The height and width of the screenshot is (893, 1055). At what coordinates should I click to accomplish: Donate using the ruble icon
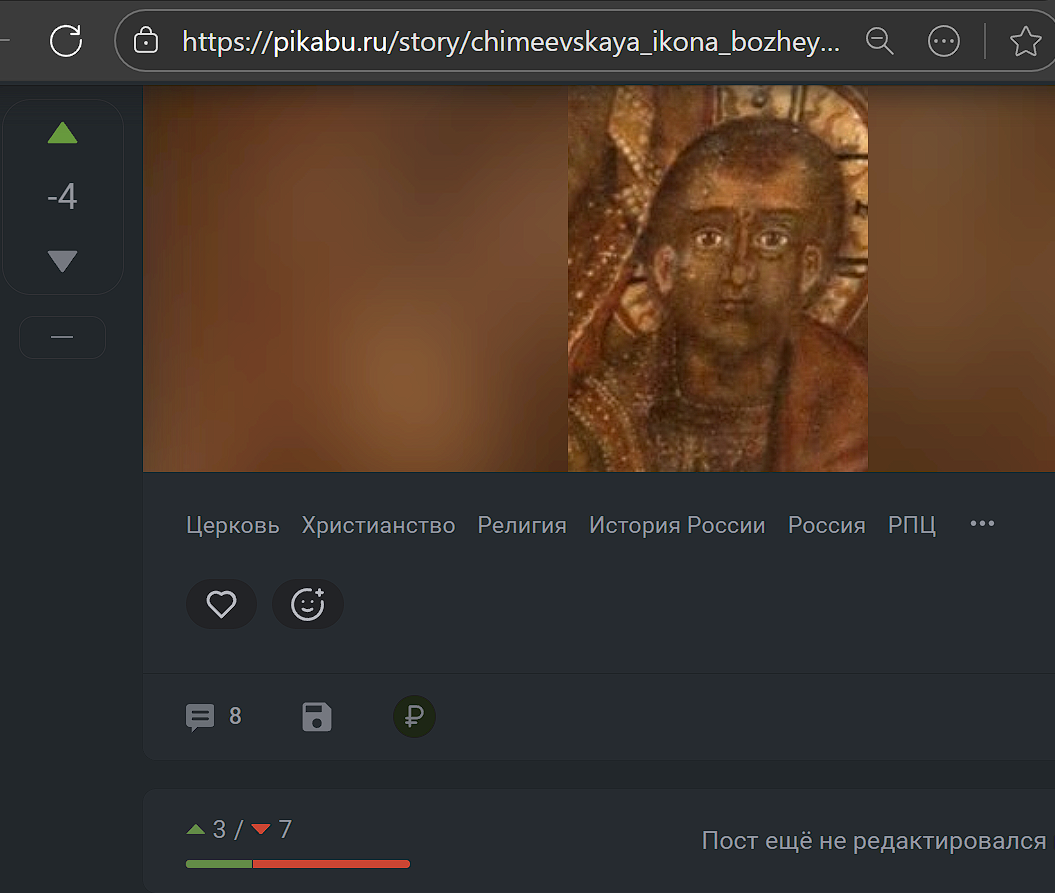point(414,717)
